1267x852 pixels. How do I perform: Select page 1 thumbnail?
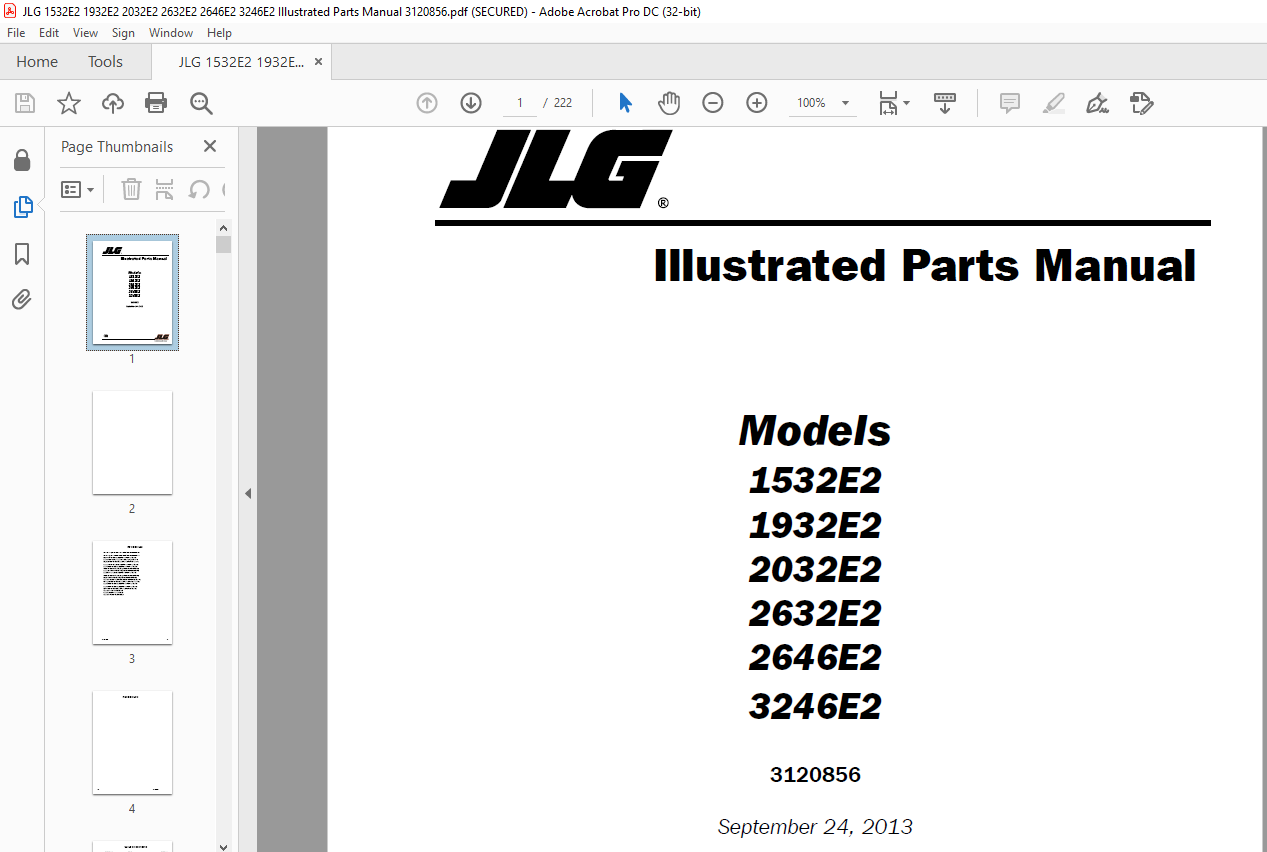pos(132,293)
